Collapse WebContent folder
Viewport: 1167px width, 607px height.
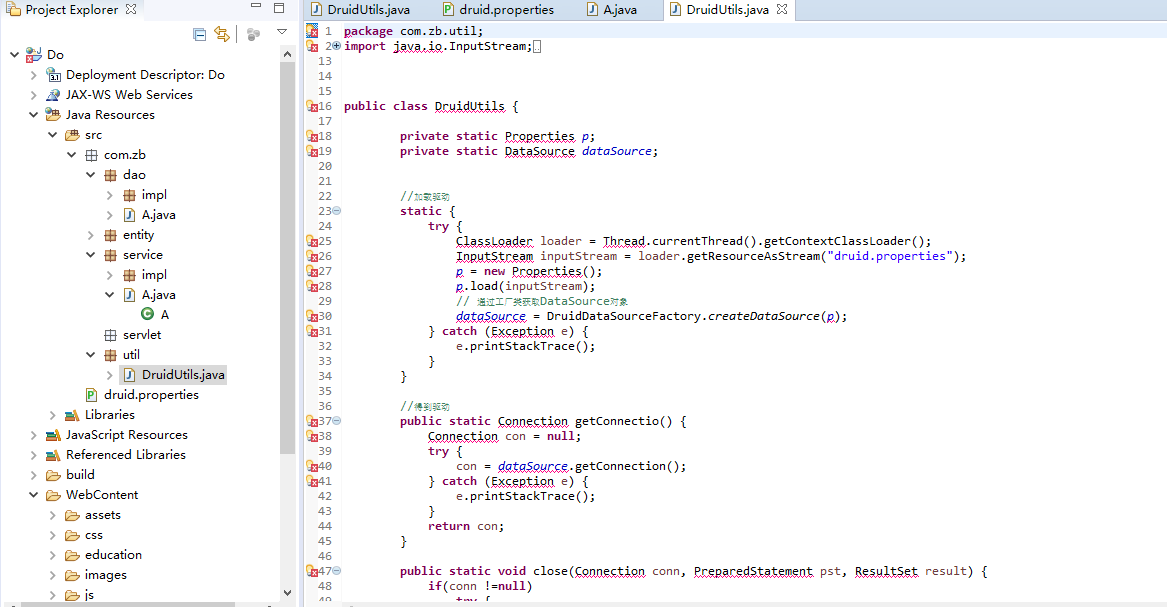click(33, 495)
